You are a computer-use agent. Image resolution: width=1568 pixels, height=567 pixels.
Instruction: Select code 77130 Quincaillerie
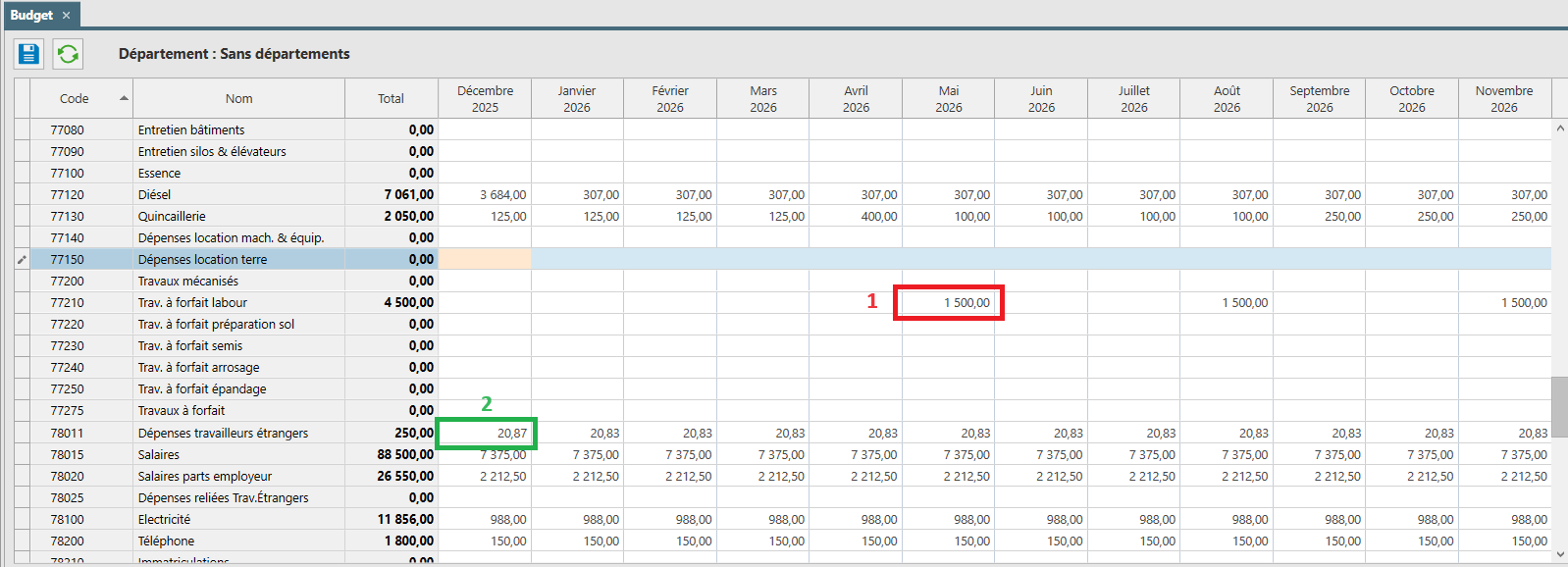coord(67,216)
